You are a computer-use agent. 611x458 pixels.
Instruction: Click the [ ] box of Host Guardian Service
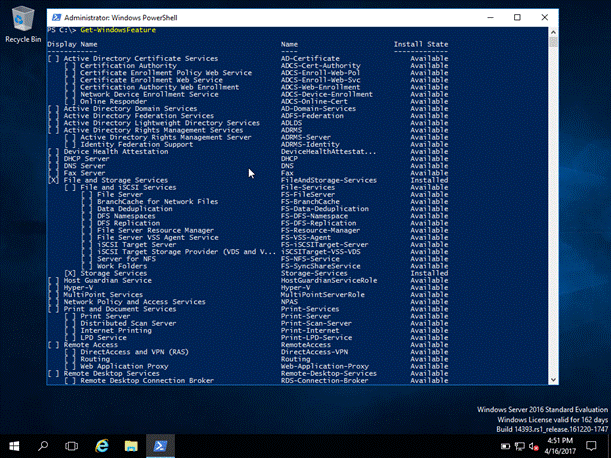[x=54, y=281]
